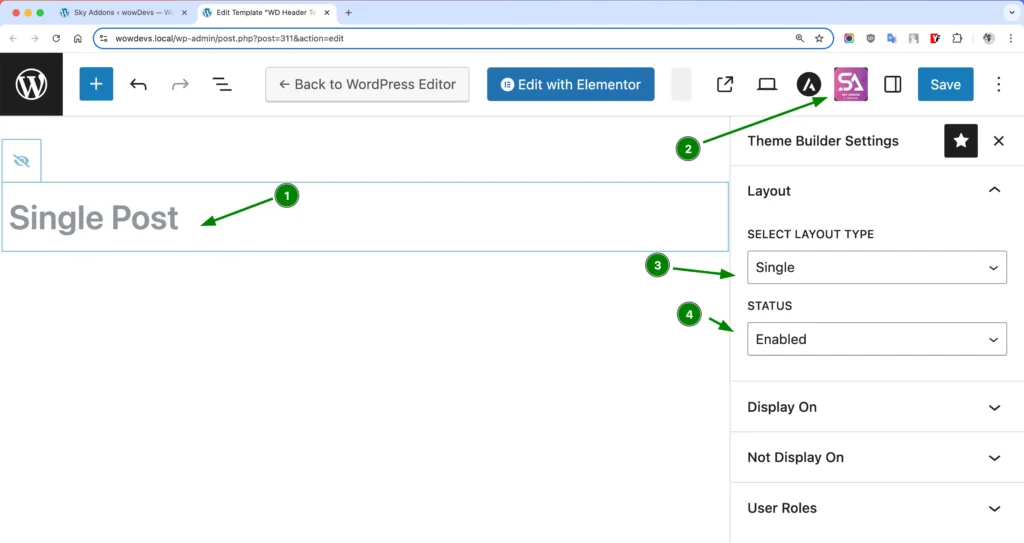This screenshot has height=543, width=1024.
Task: Click the Theme Builder Settings heading
Action: (x=823, y=141)
